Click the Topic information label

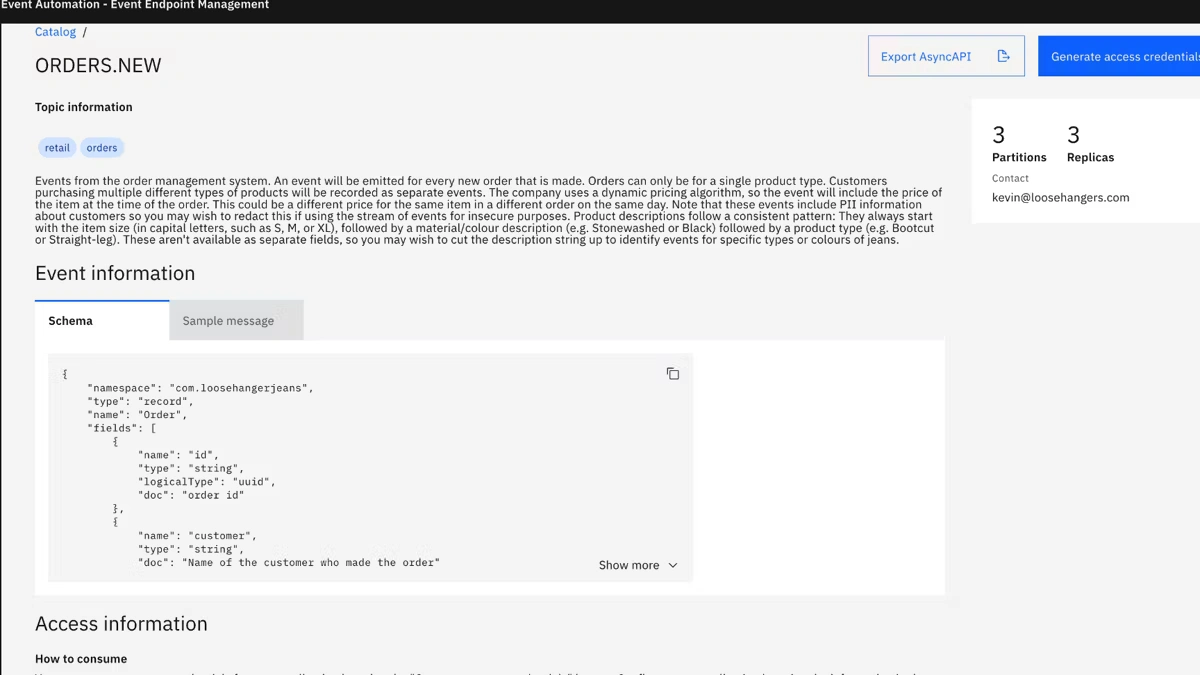[x=83, y=107]
